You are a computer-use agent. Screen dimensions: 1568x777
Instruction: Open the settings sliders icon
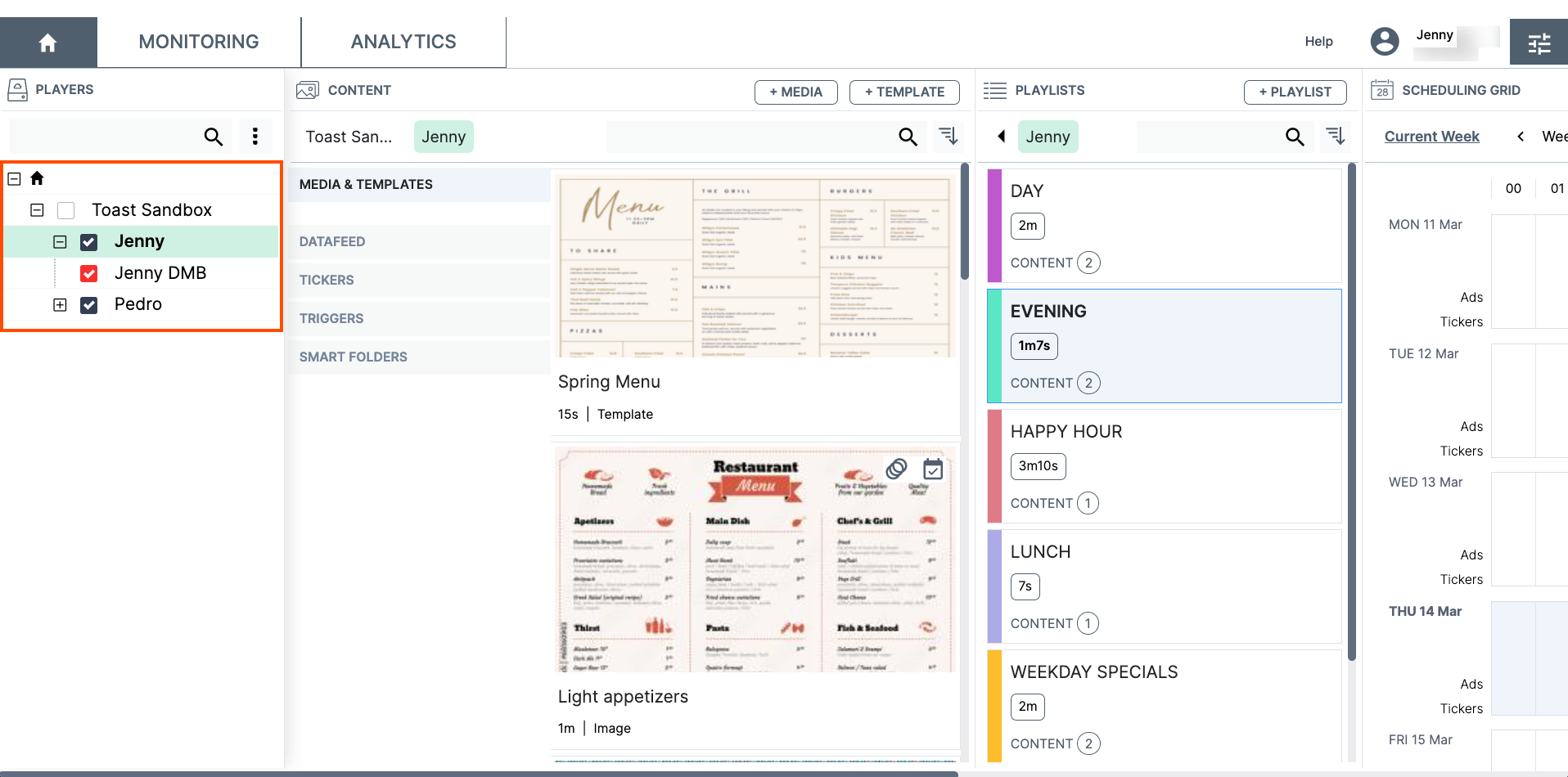tap(1539, 43)
